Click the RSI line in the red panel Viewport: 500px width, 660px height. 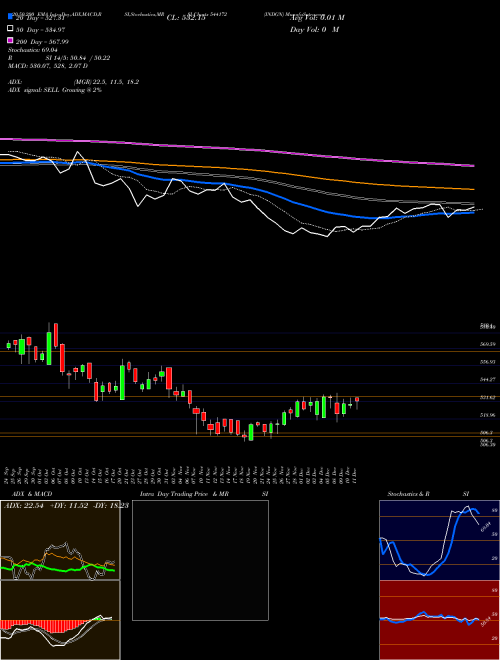point(429,618)
